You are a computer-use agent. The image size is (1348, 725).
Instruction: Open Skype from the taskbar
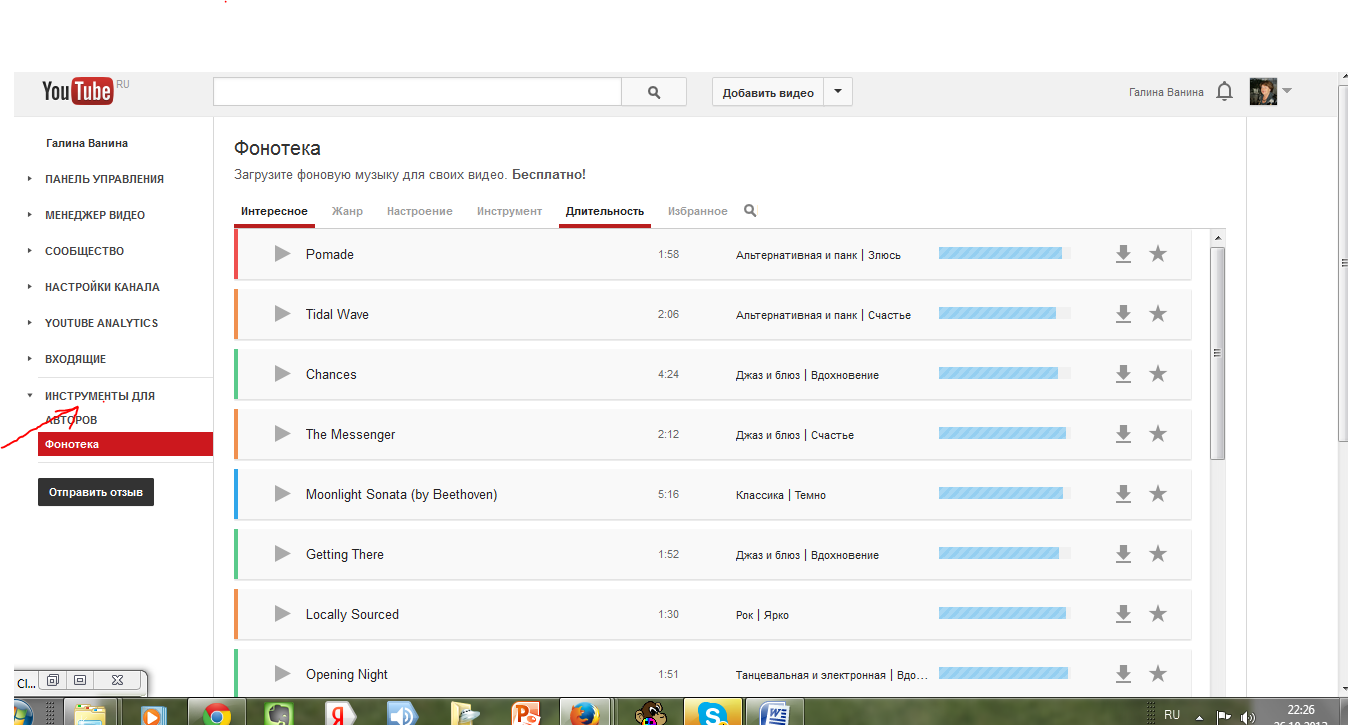(712, 713)
